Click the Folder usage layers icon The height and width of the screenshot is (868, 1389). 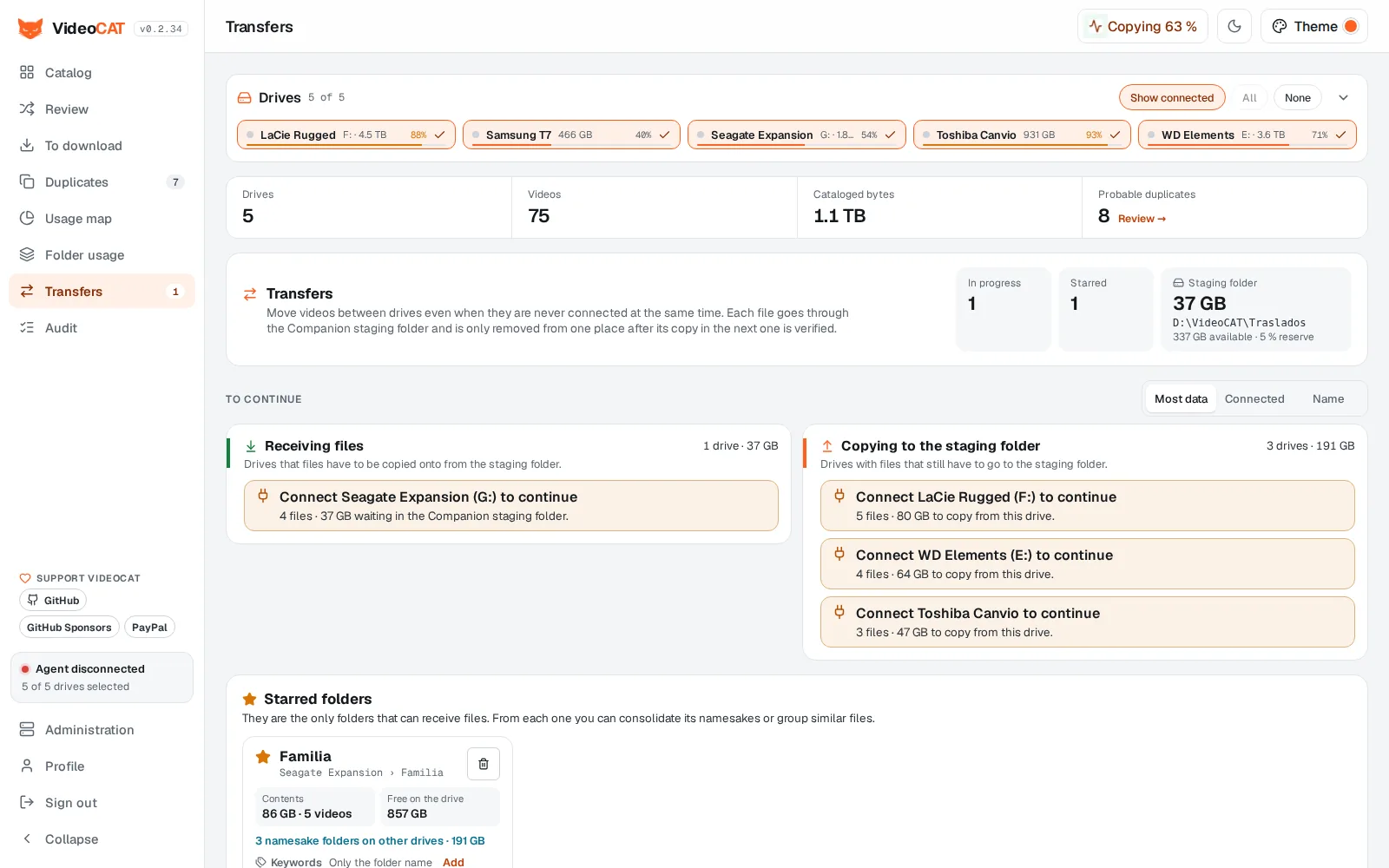(27, 254)
